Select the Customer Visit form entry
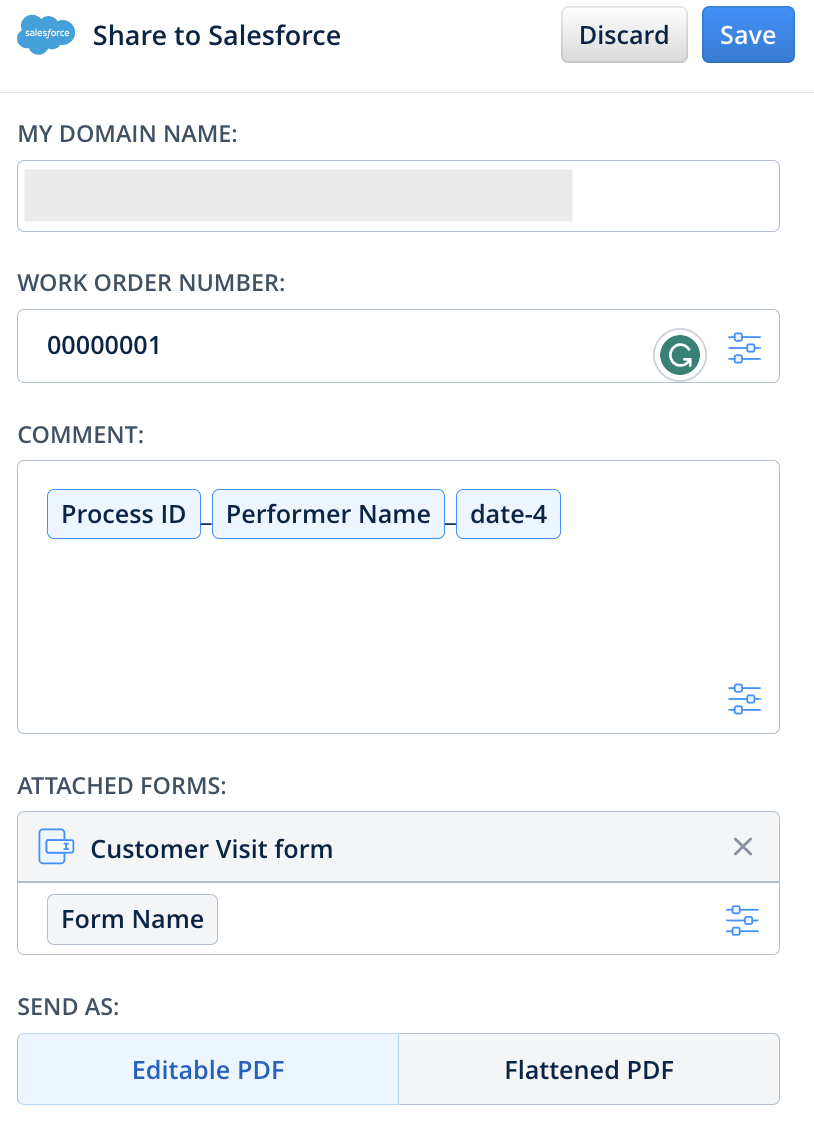The width and height of the screenshot is (814, 1128). click(x=212, y=849)
